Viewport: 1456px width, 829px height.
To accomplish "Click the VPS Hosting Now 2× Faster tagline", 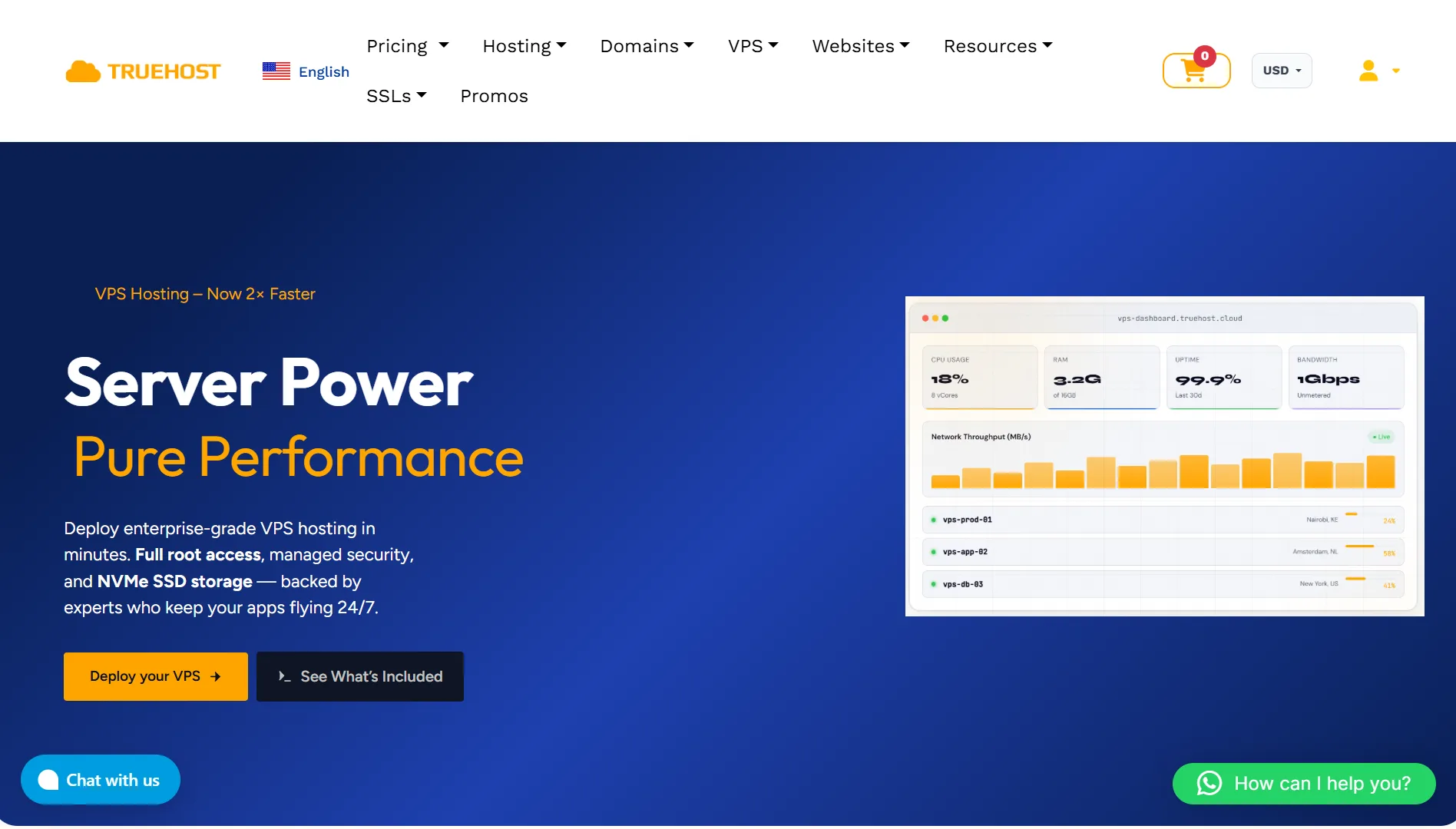I will 205,294.
